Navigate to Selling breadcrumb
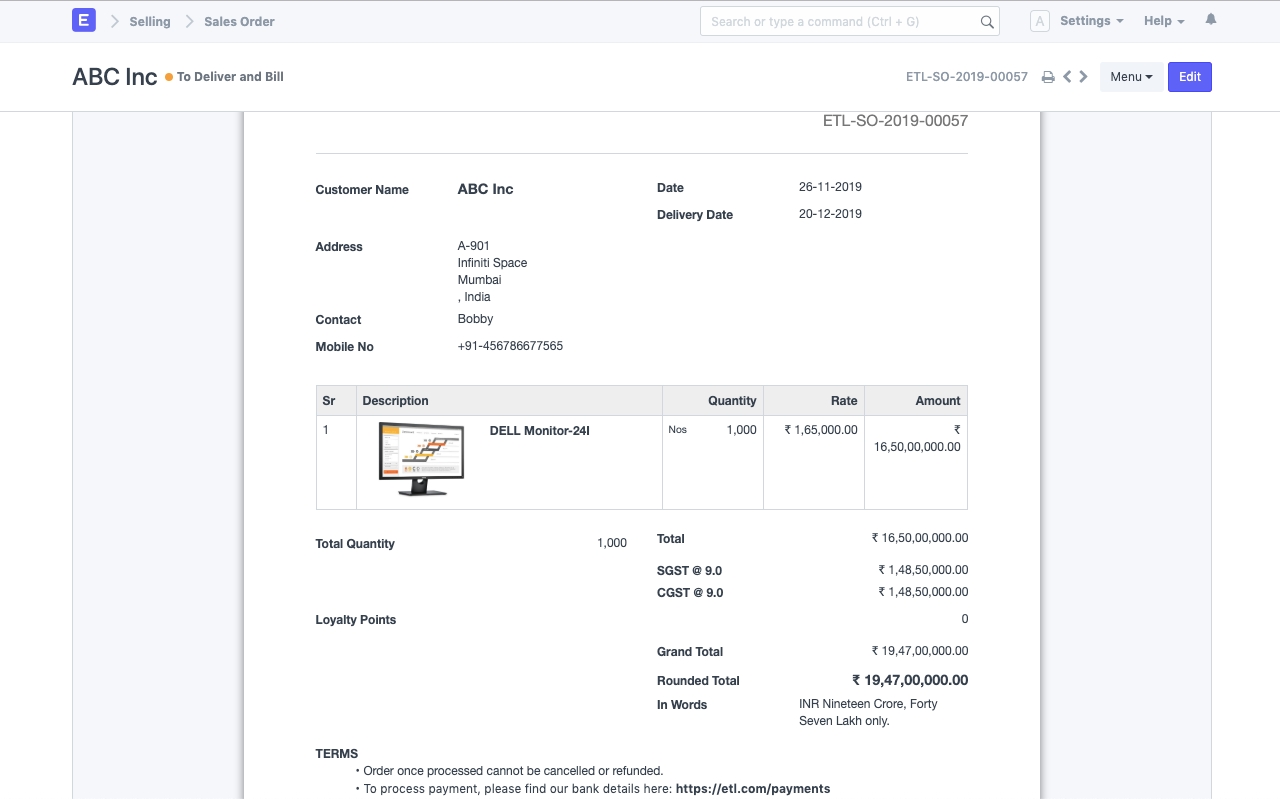Image resolution: width=1280 pixels, height=799 pixels. pyautogui.click(x=150, y=21)
